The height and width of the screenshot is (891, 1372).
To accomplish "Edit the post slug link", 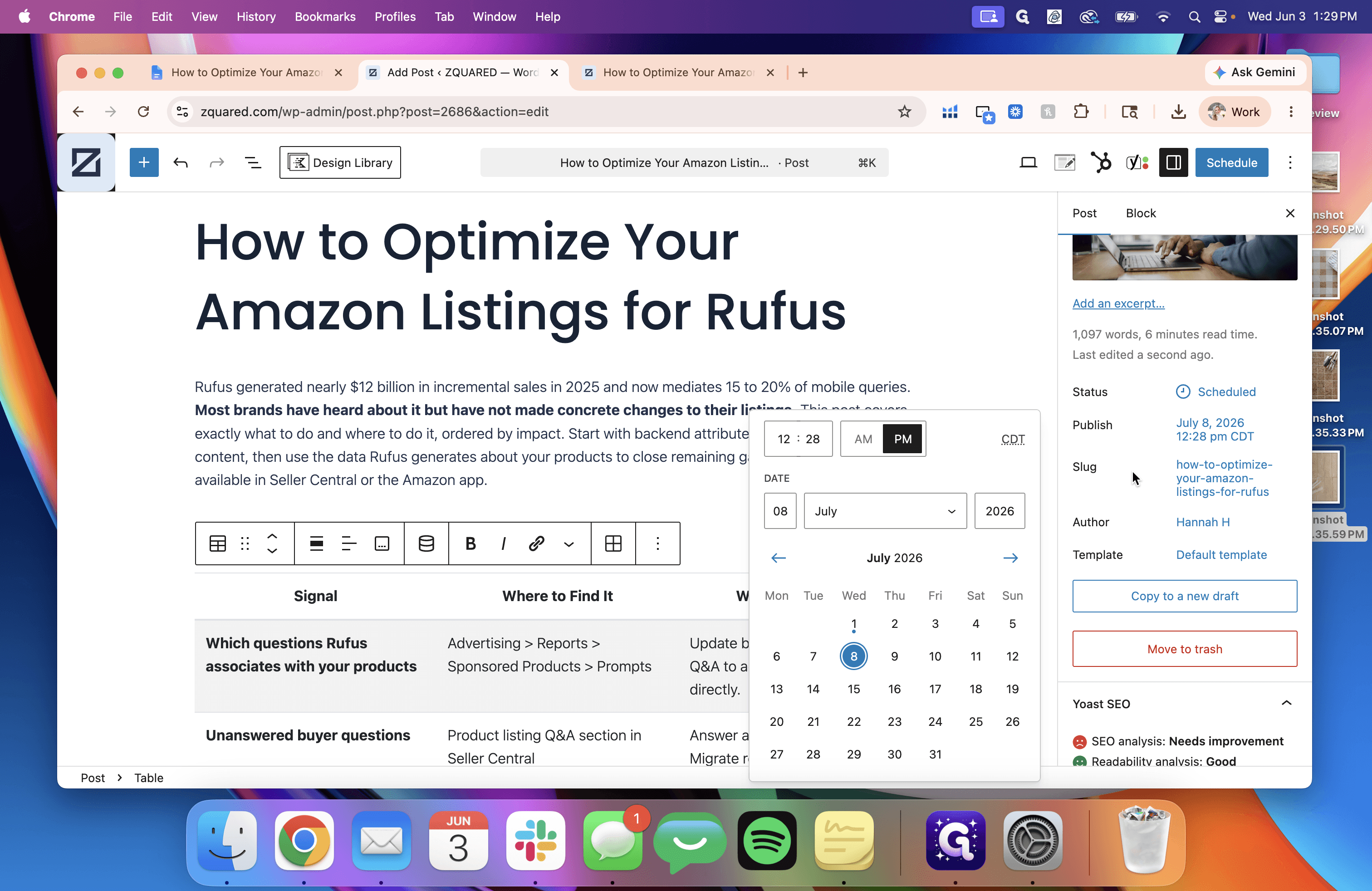I will pyautogui.click(x=1224, y=478).
